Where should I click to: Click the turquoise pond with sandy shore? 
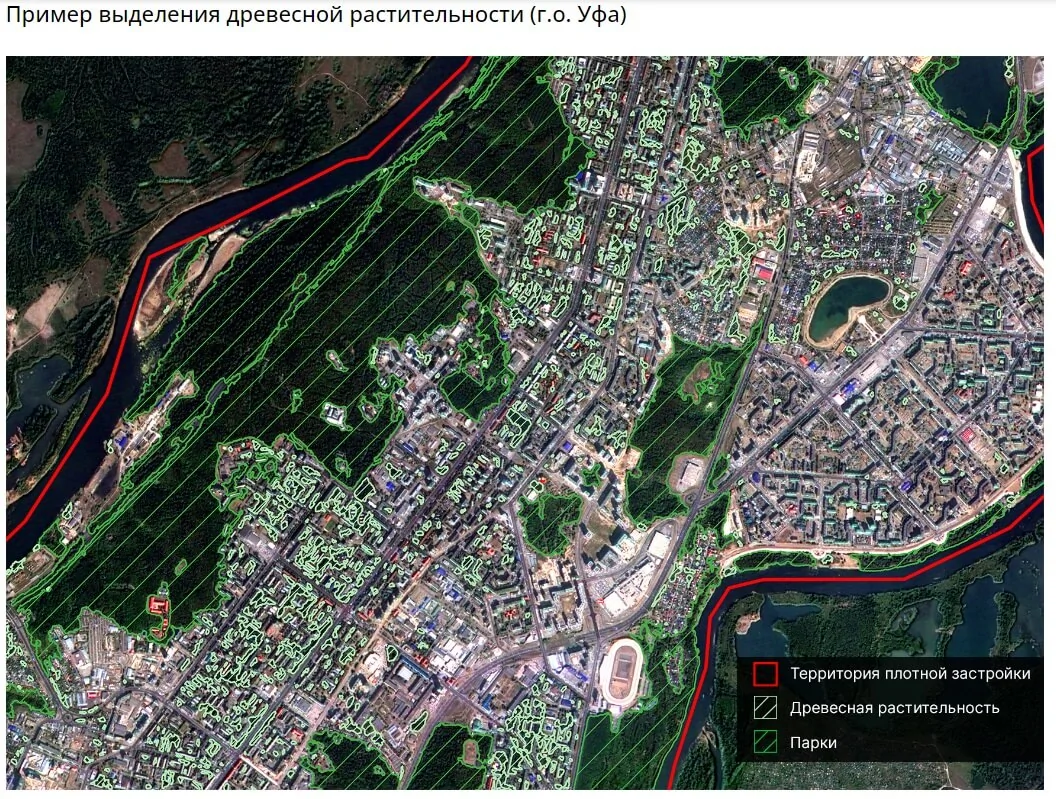(x=847, y=305)
